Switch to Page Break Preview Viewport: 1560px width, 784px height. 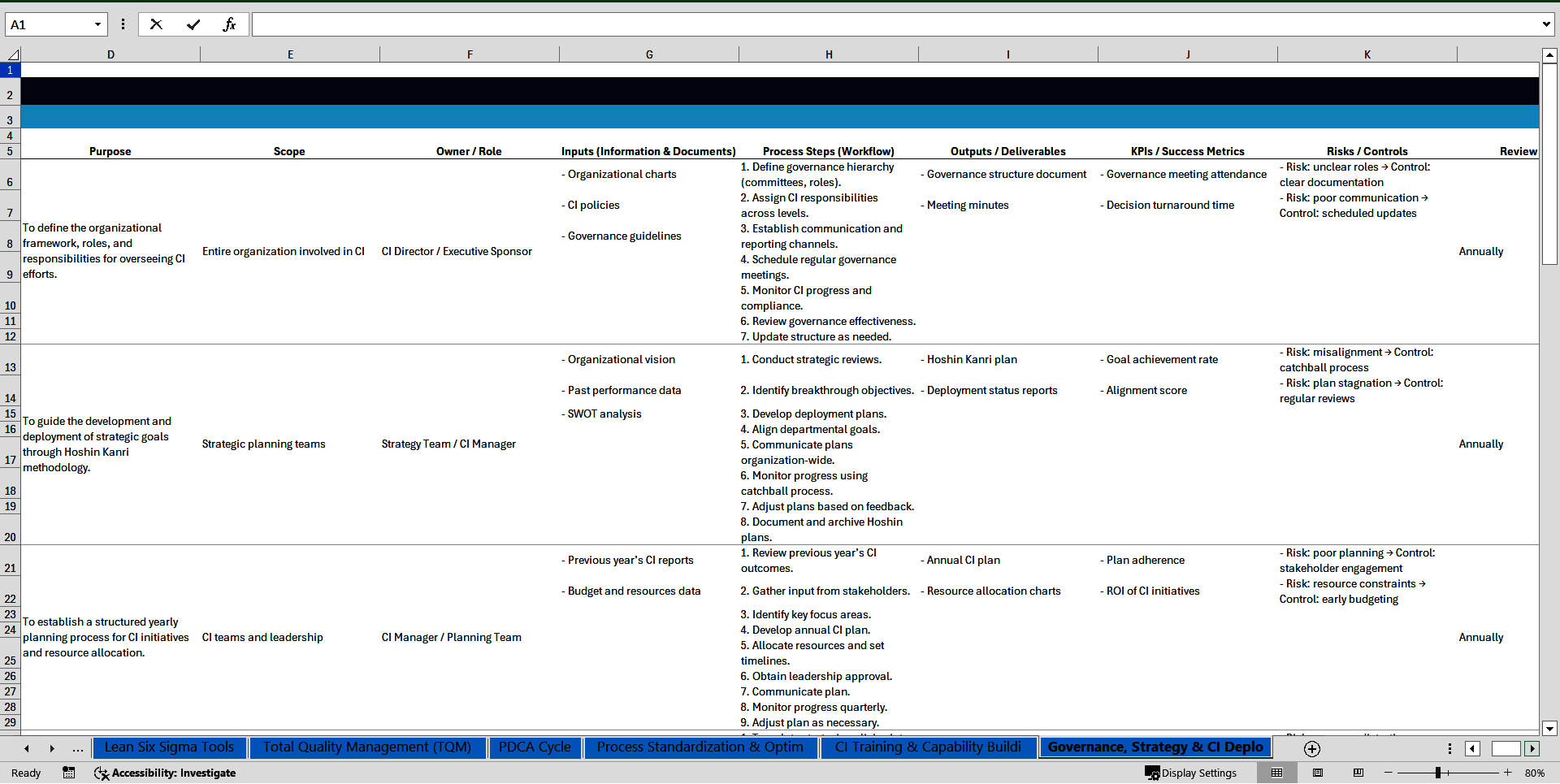tap(1358, 773)
